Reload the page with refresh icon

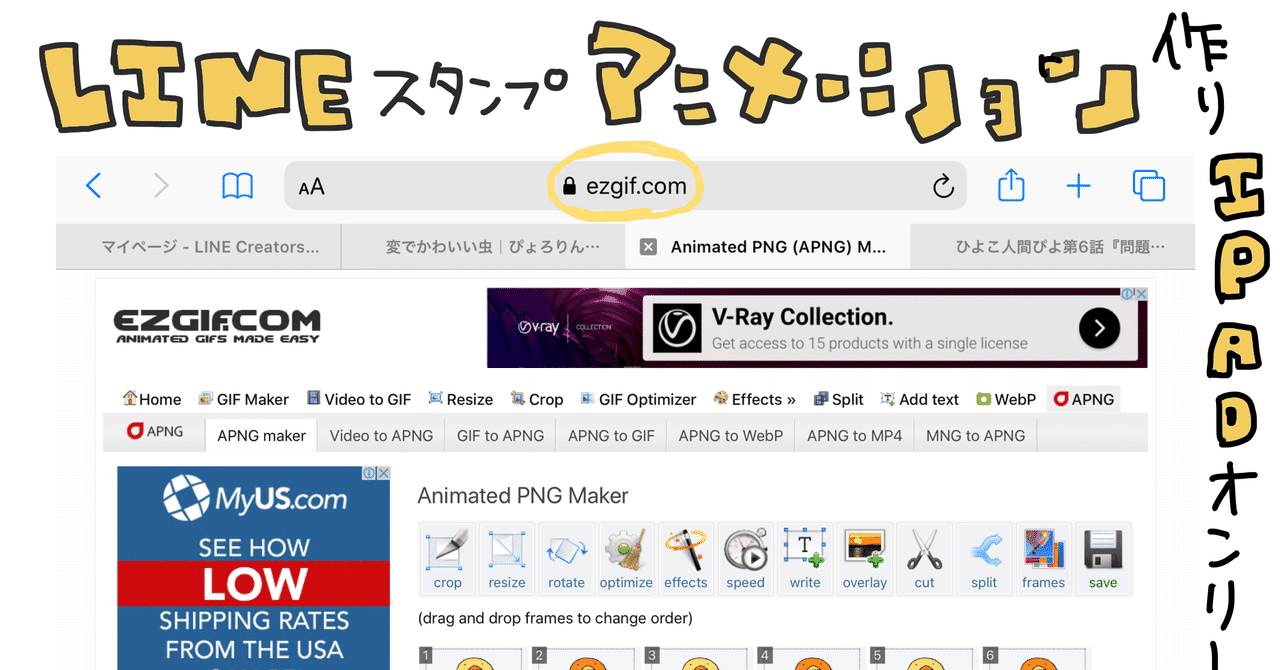942,186
